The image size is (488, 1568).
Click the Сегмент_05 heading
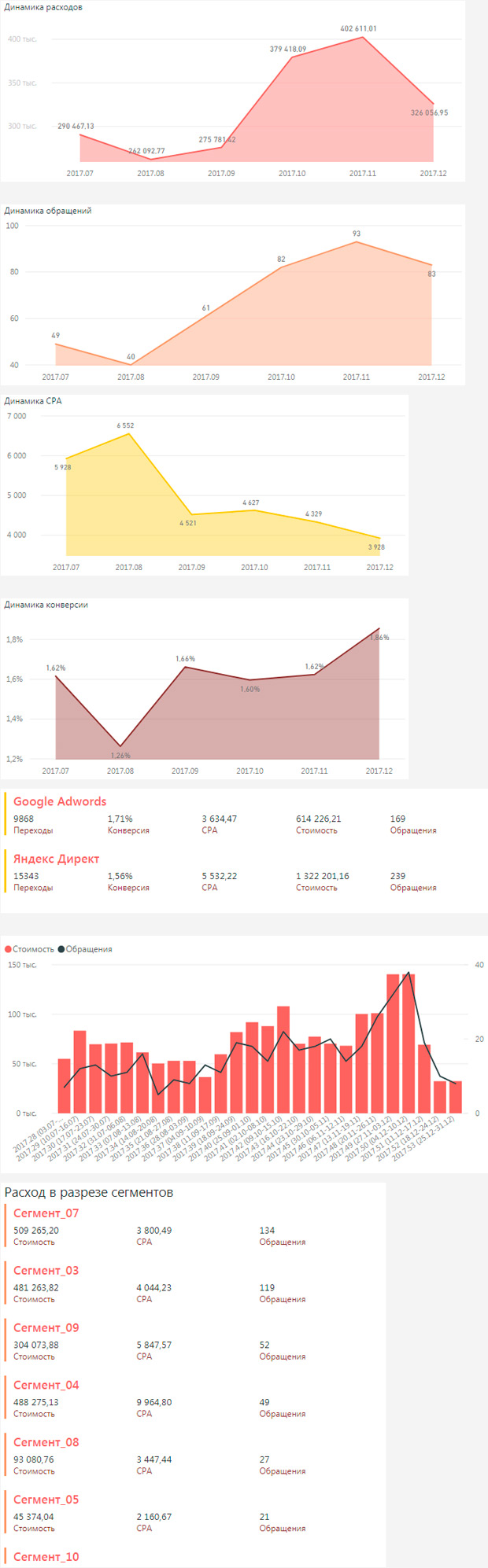(46, 1500)
